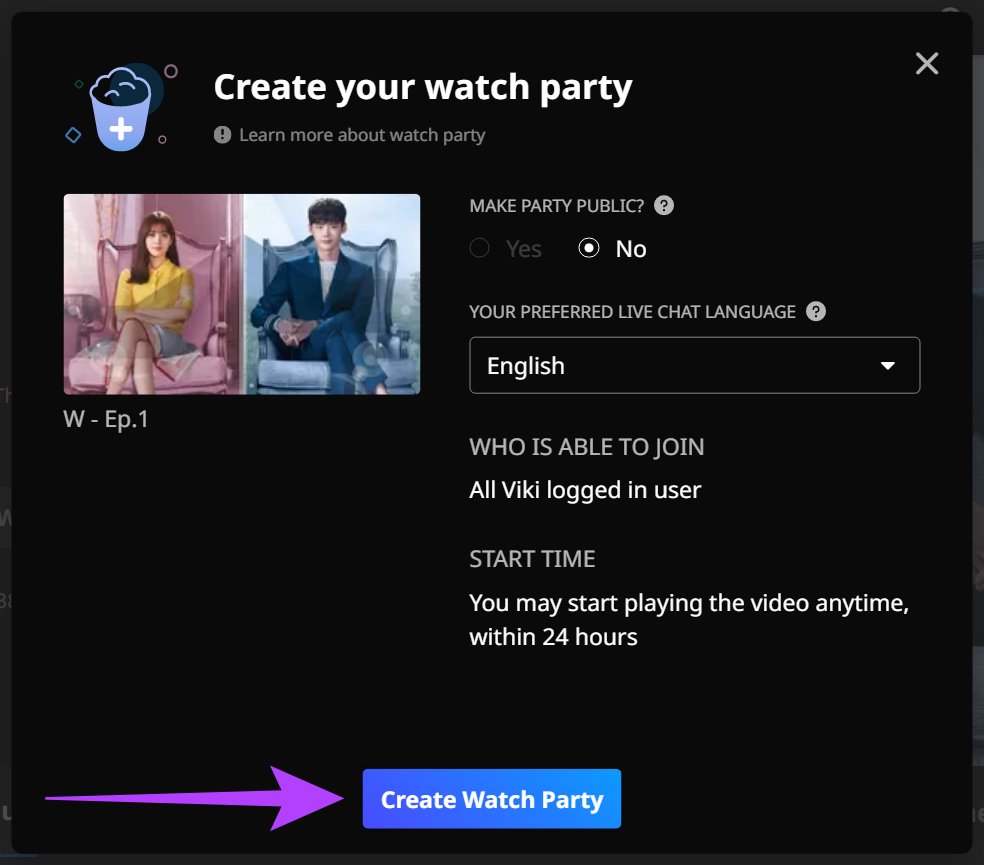Viewport: 984px width, 865px height.
Task: Click the Make Party Public label
Action: tap(556, 206)
